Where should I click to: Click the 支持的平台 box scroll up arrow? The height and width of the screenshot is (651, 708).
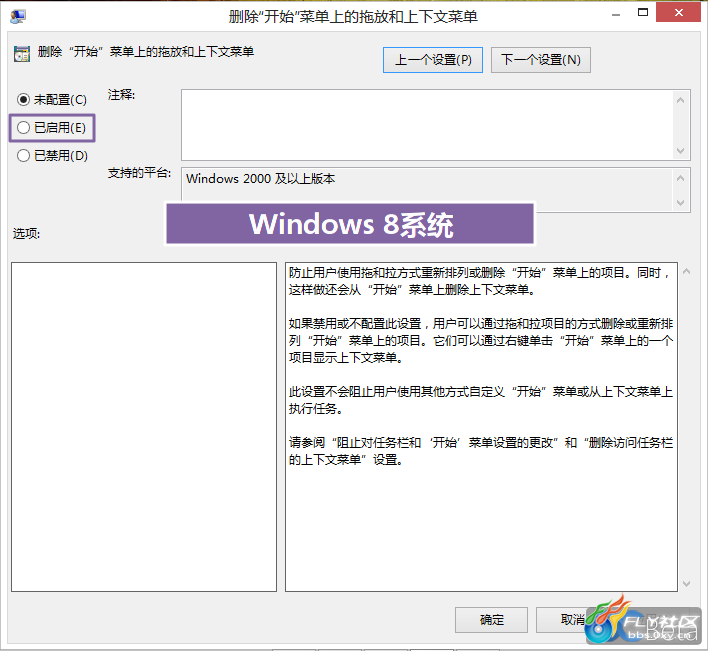[x=680, y=178]
